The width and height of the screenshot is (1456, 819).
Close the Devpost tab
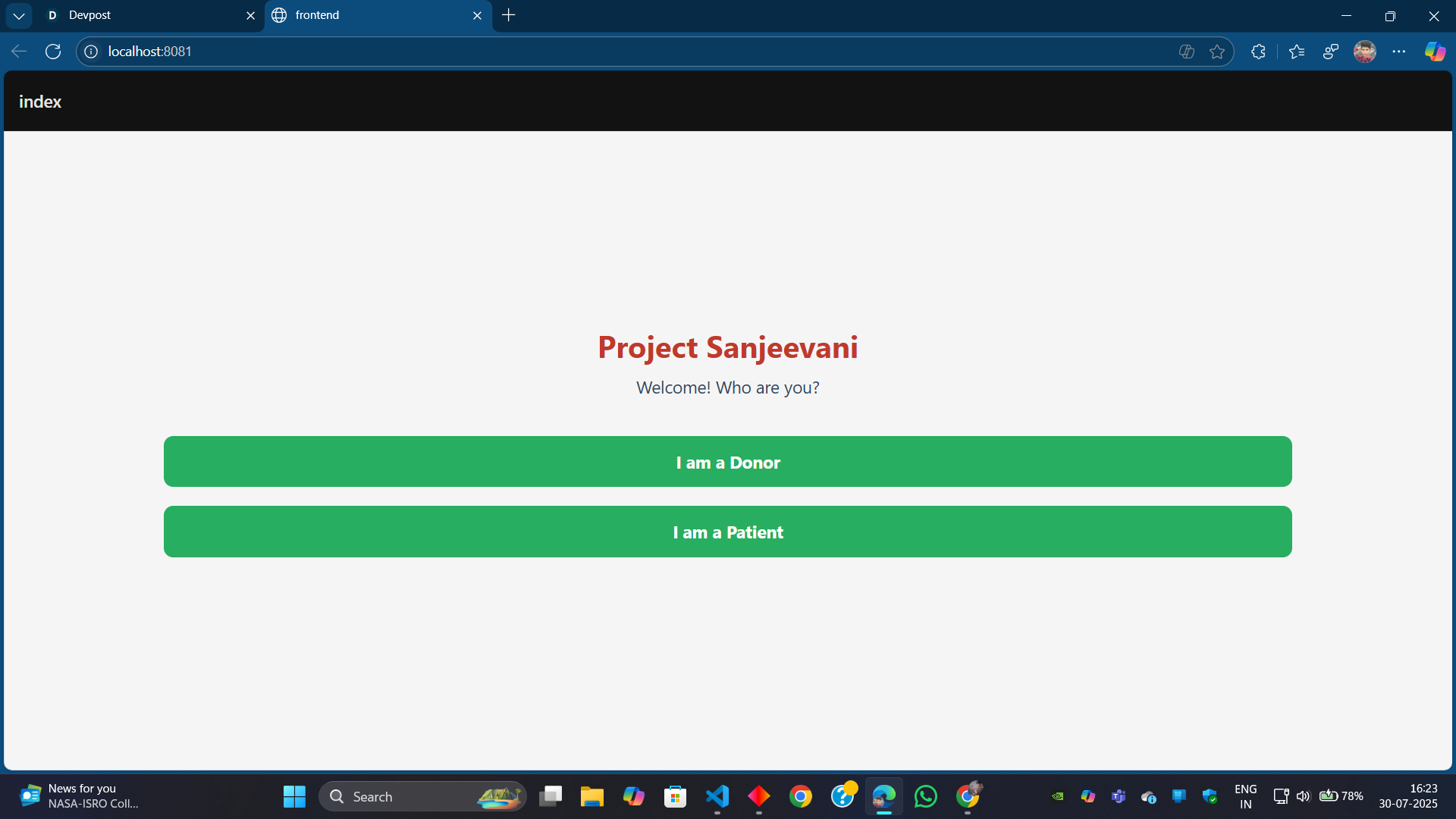[x=250, y=15]
